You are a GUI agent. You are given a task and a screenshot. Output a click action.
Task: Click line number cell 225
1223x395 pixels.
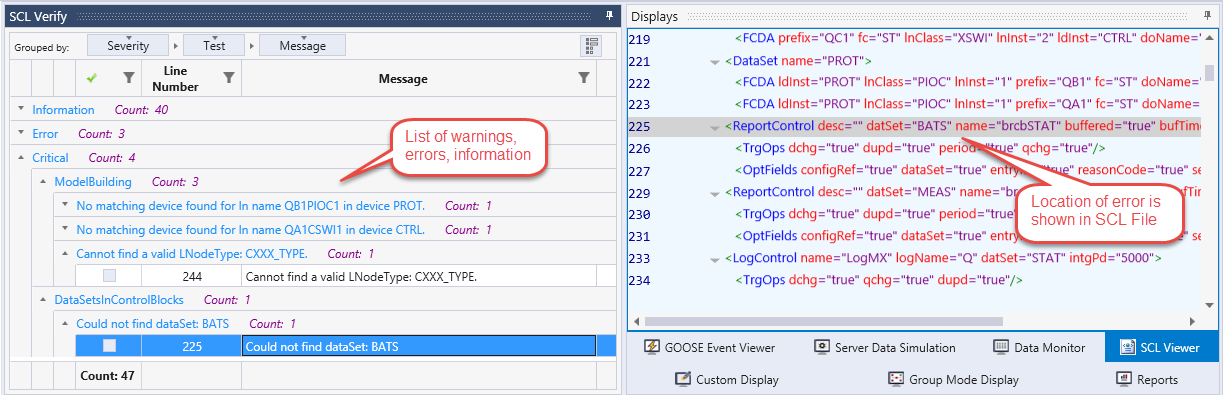tap(191, 346)
